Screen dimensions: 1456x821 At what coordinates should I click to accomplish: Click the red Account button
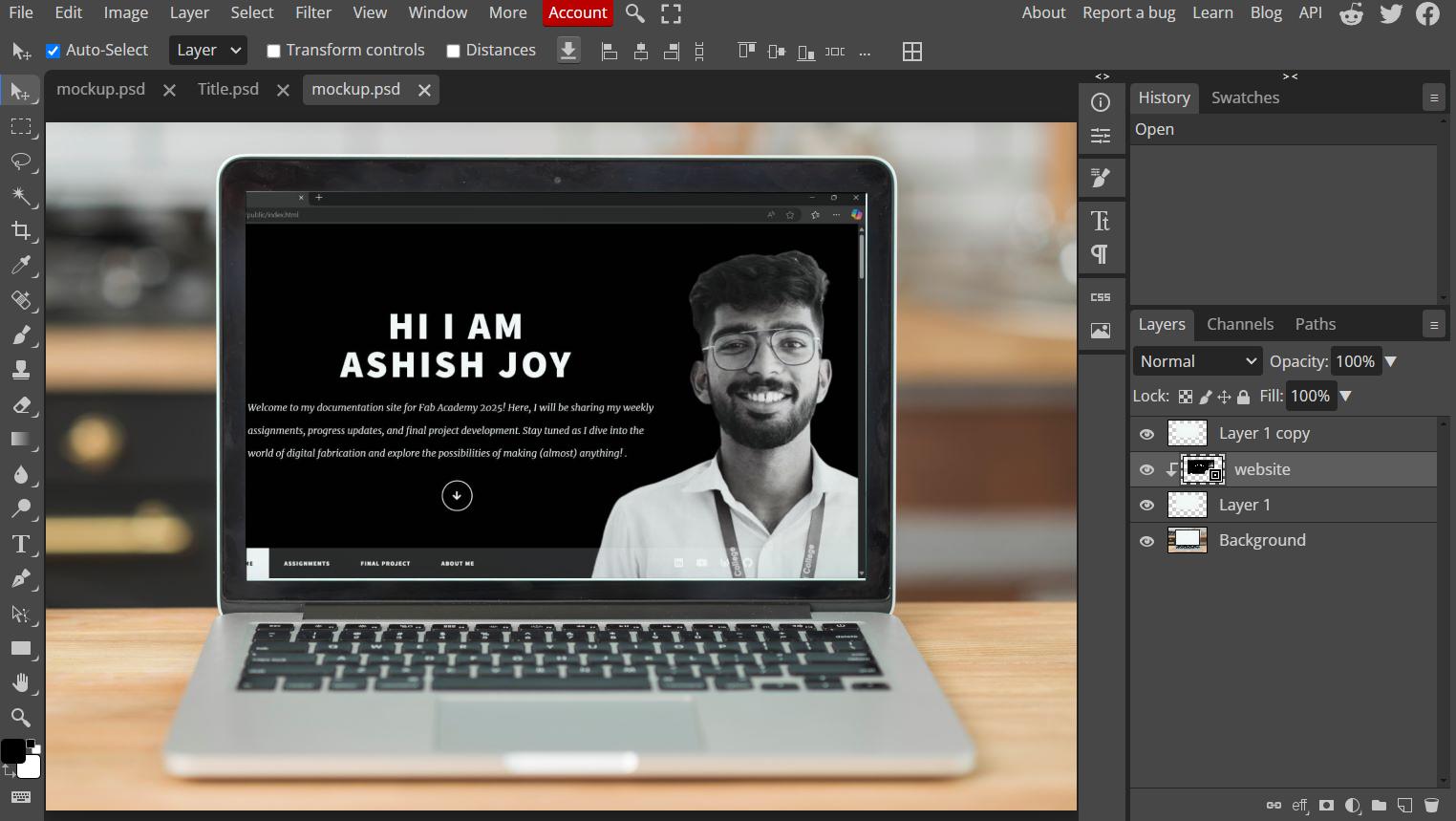578,12
